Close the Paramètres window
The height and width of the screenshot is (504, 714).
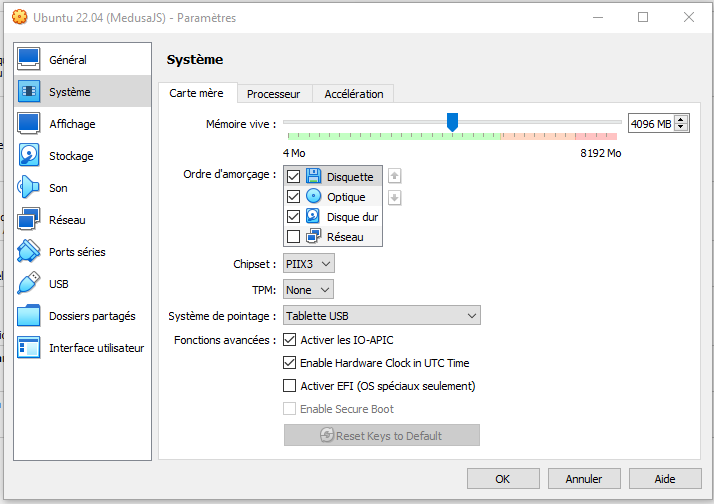click(x=689, y=17)
